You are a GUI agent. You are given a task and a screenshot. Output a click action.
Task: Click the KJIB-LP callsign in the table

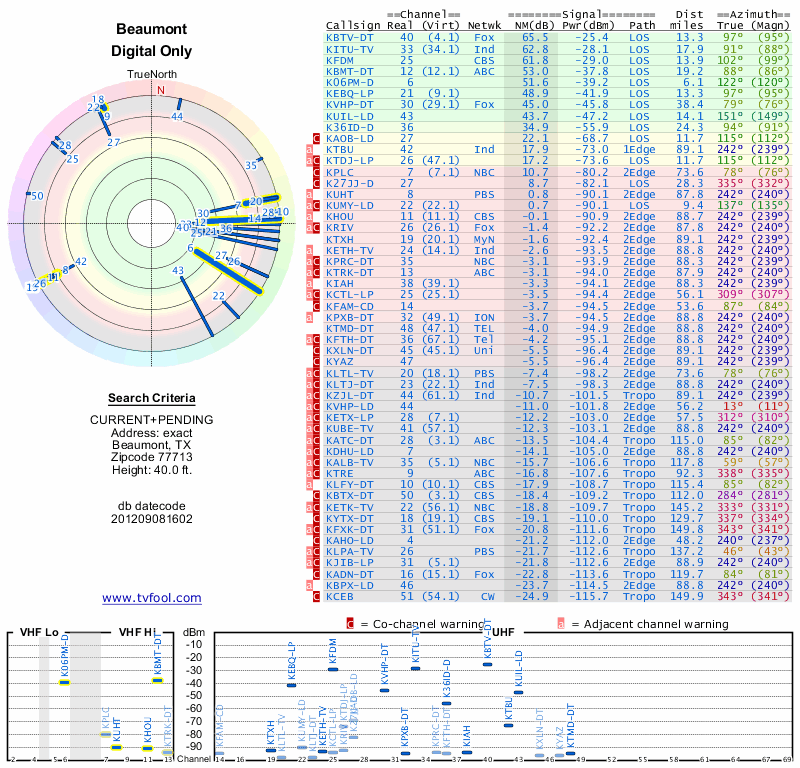point(349,562)
